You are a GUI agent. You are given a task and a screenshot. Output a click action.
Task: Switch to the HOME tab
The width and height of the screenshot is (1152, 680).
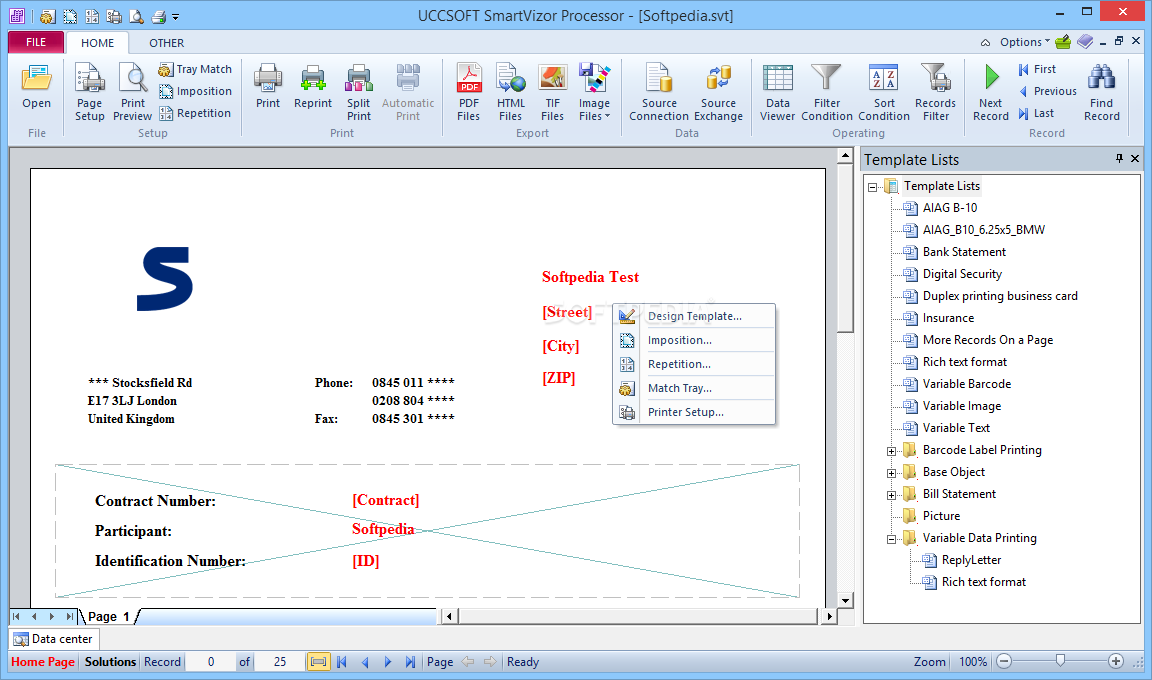[97, 43]
